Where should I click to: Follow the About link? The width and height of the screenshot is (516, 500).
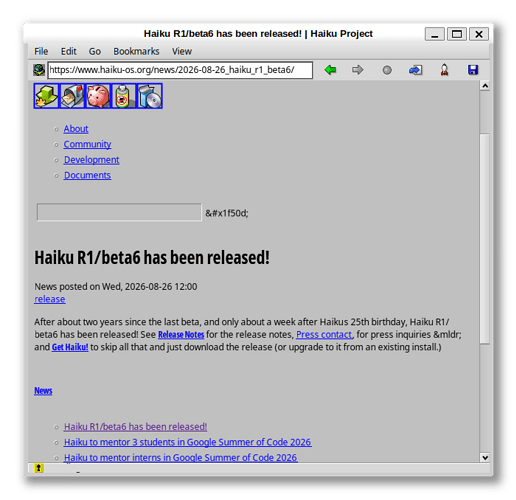click(x=76, y=129)
